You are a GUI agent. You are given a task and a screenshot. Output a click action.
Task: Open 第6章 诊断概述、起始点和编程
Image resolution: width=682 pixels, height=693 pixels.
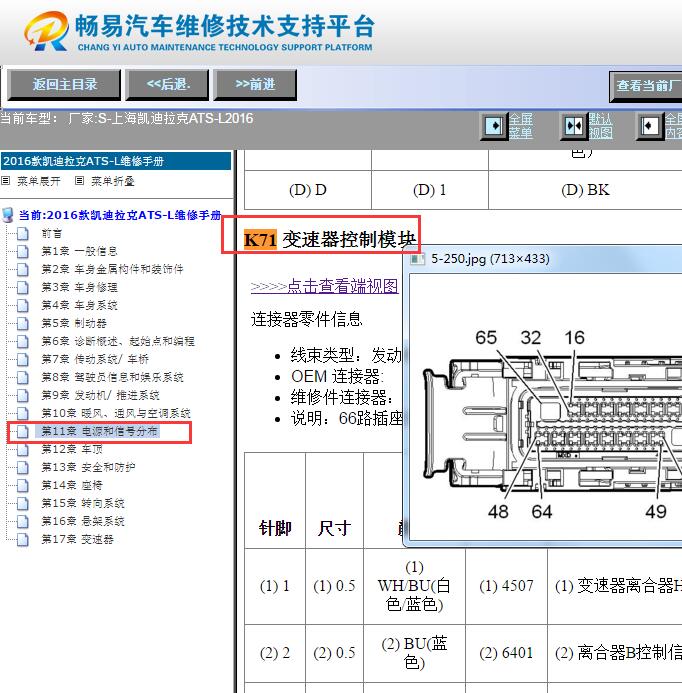(x=118, y=341)
